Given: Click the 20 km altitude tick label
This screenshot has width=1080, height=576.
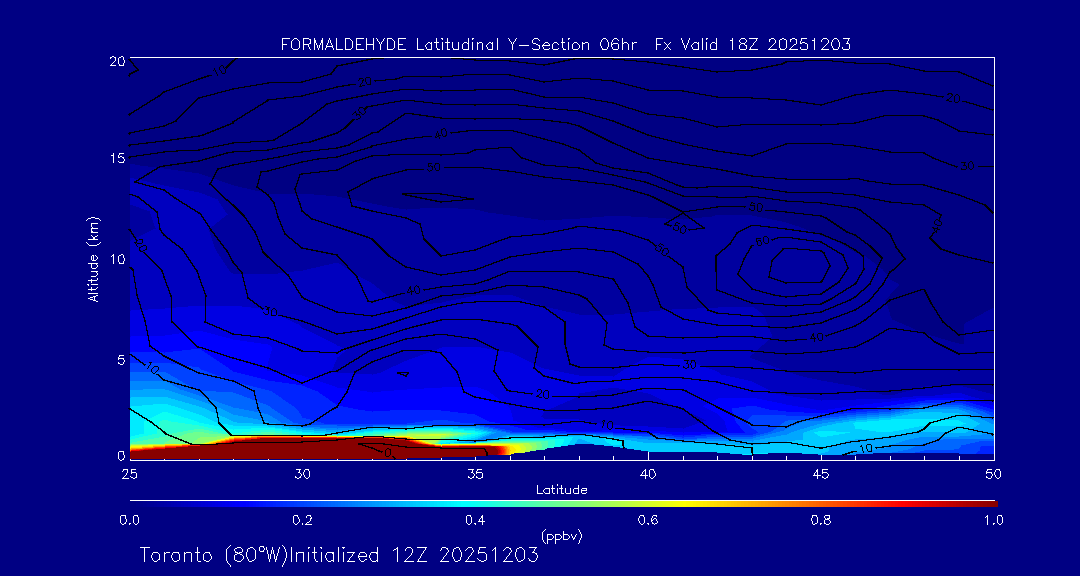Looking at the screenshot, I should coord(116,61).
